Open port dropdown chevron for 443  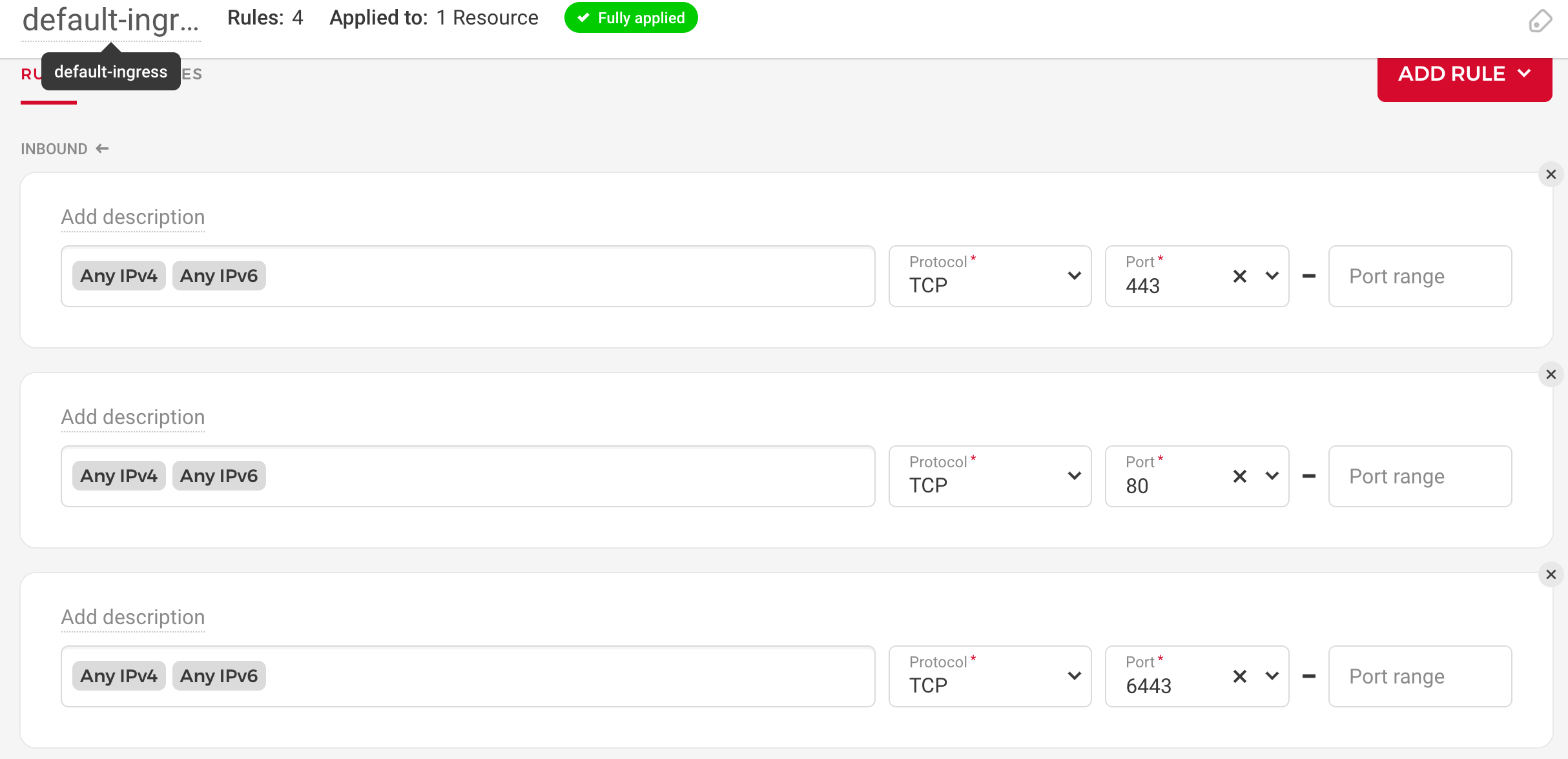pos(1272,276)
